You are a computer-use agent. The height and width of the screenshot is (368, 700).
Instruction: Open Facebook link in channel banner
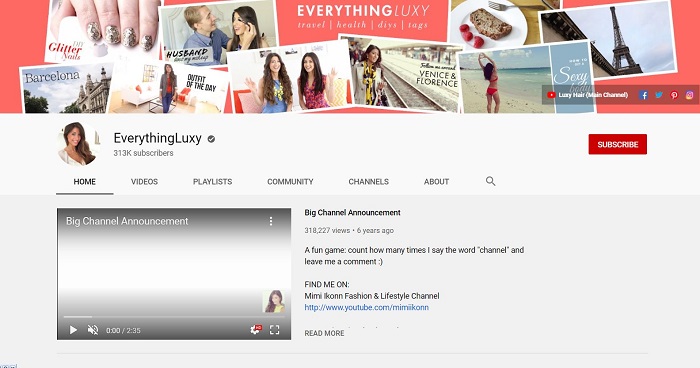(x=643, y=95)
